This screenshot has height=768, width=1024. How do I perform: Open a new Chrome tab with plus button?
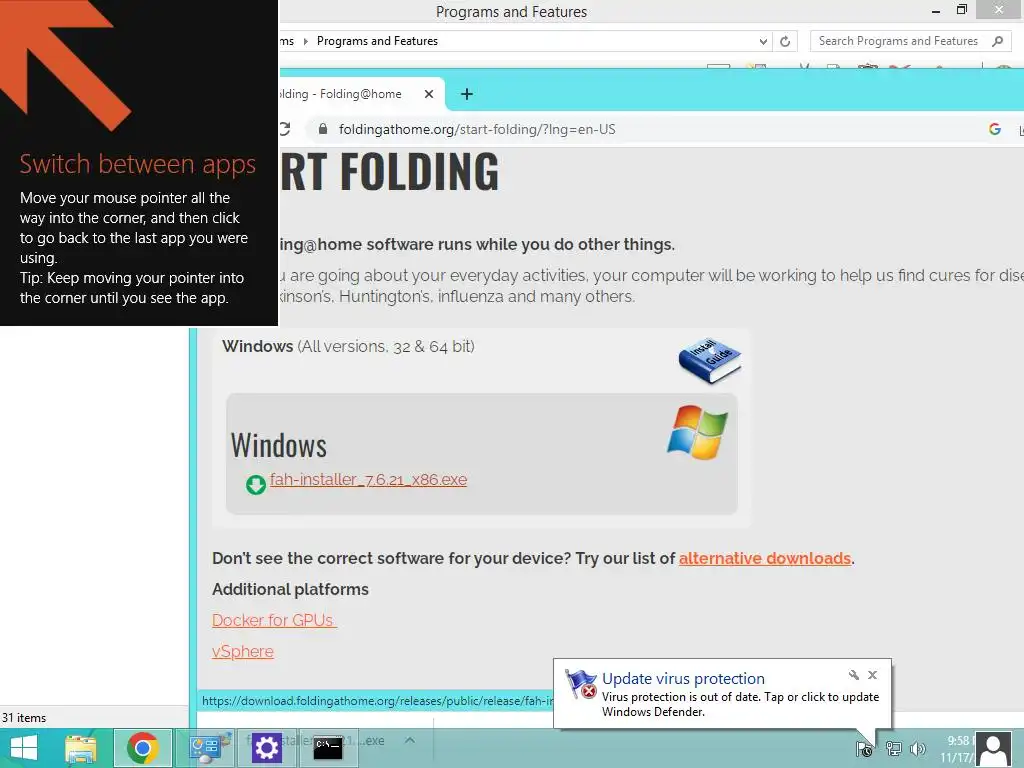[466, 94]
